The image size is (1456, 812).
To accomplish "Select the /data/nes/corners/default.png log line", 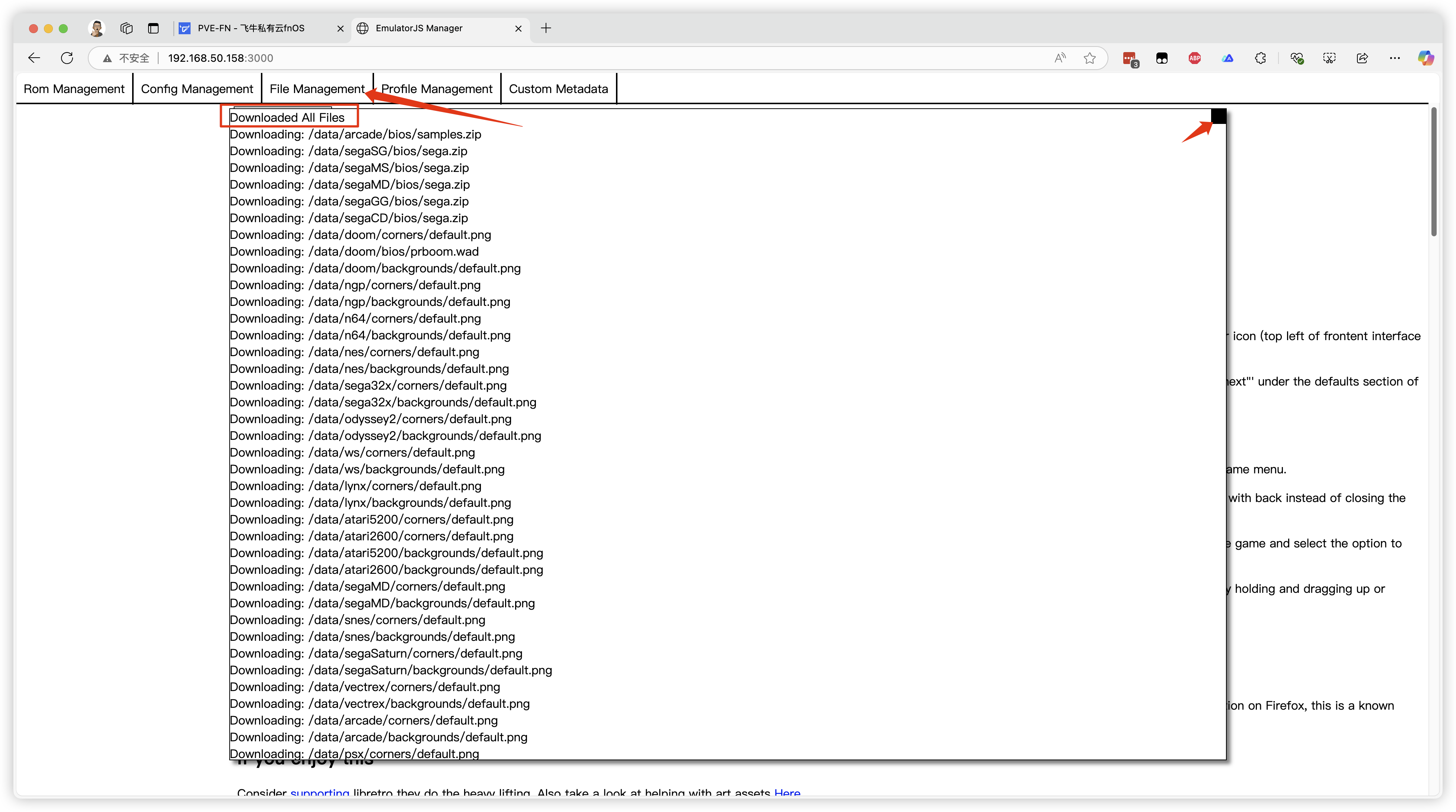I will 354,352.
